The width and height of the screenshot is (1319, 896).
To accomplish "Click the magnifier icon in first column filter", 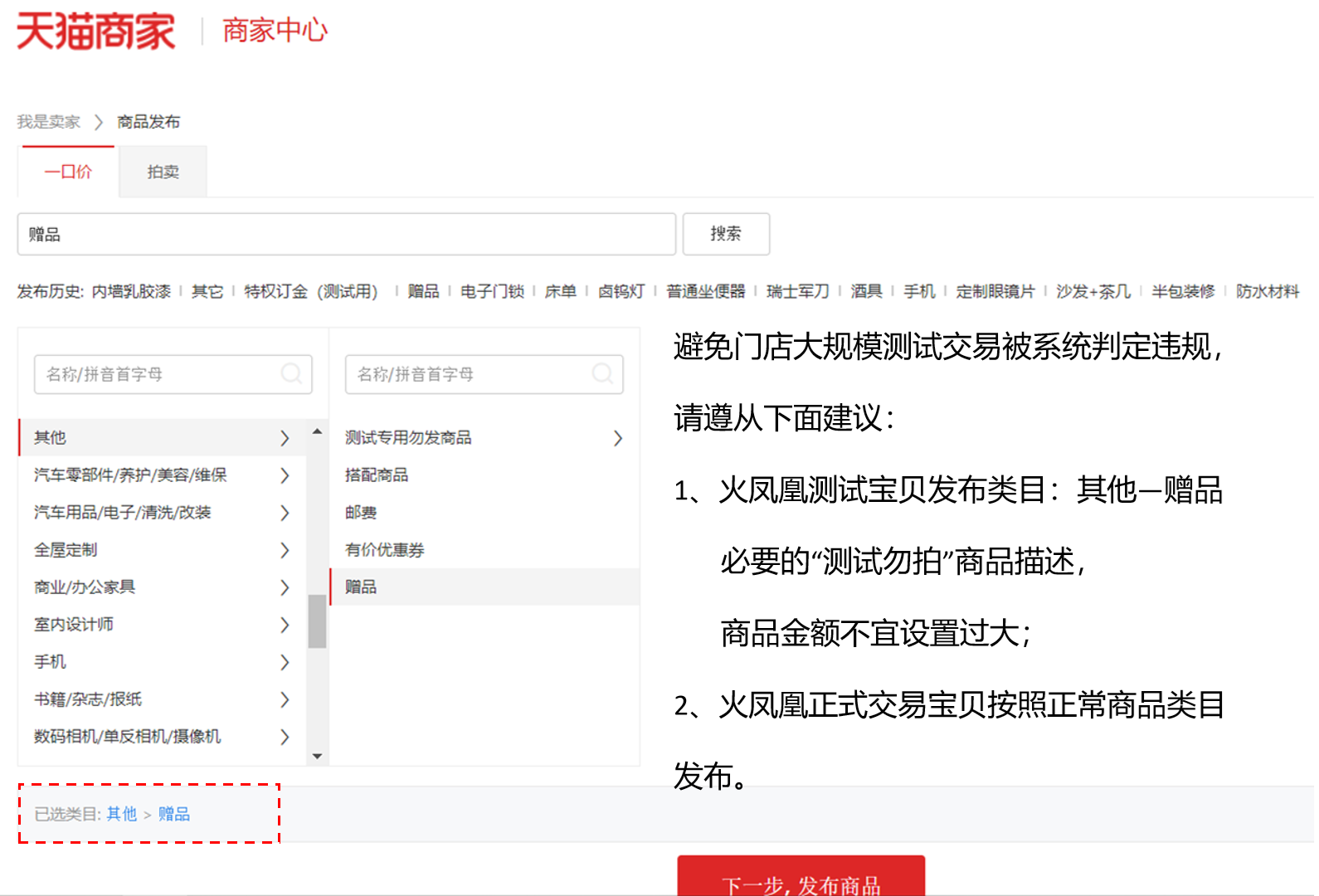I will coord(291,373).
